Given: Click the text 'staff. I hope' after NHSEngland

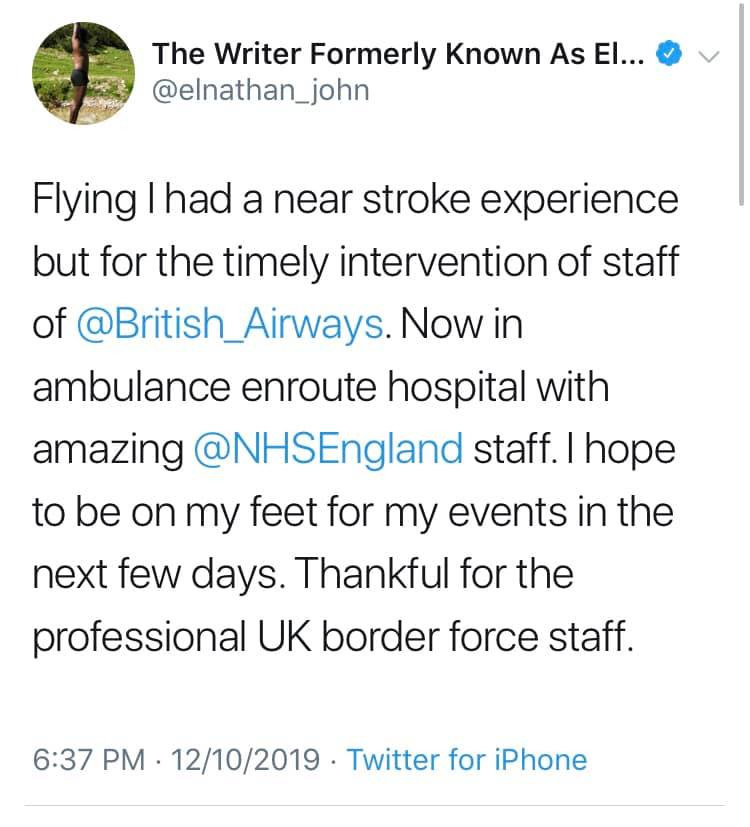Looking at the screenshot, I should click(x=574, y=449).
